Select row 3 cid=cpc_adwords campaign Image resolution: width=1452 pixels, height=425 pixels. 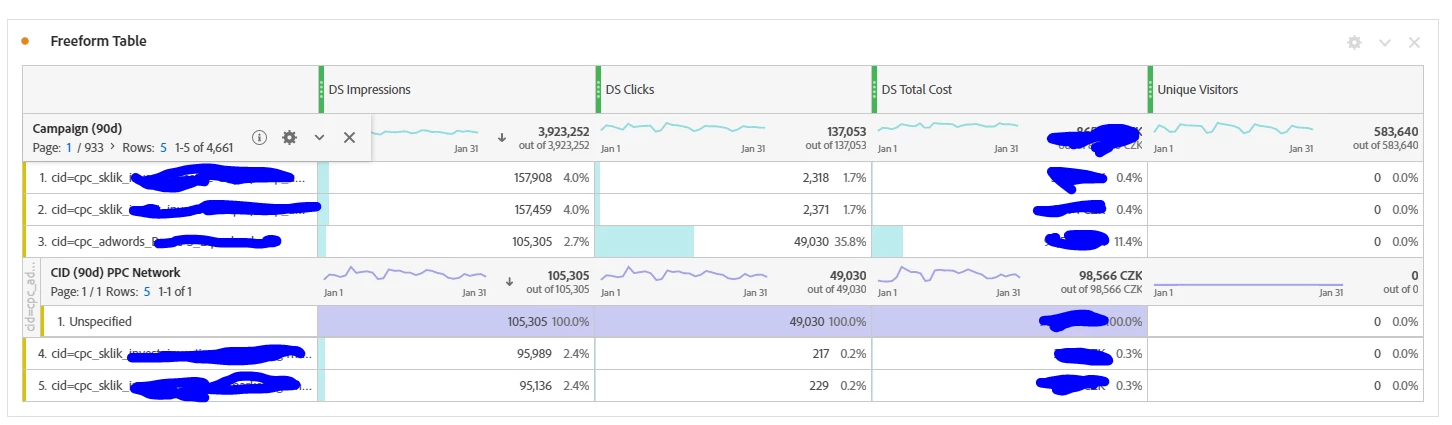170,241
